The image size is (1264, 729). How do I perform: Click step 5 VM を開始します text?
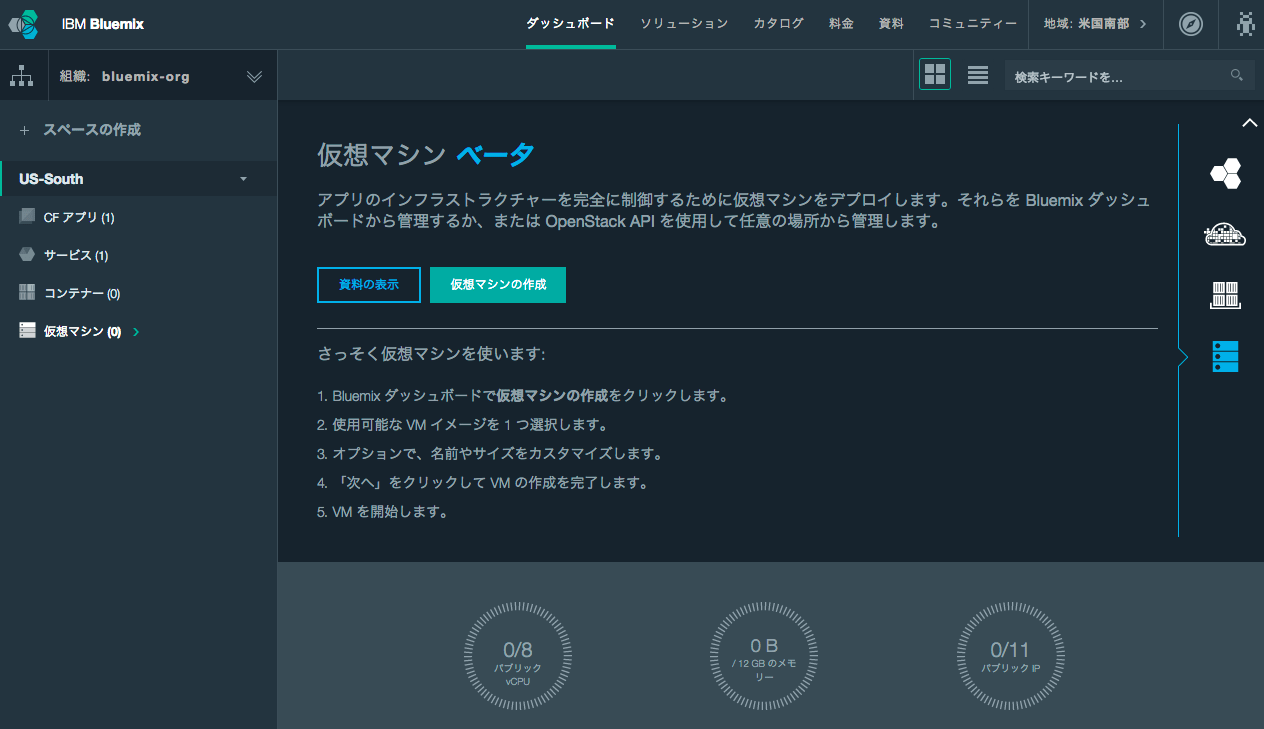tap(382, 512)
